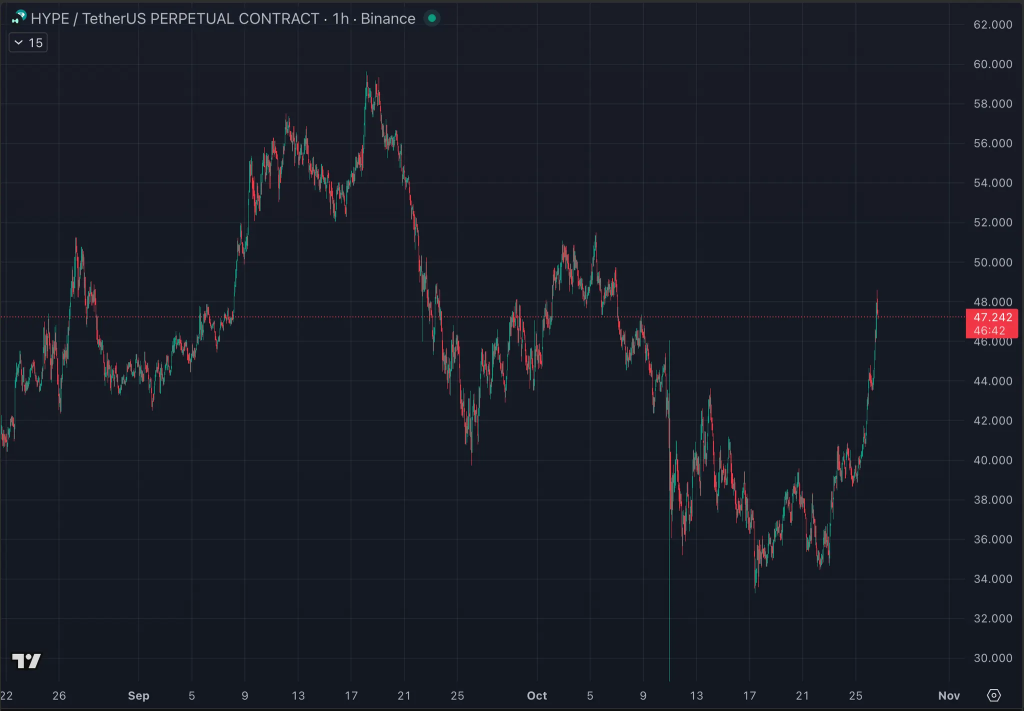Click the HYPE token logo icon
The image size is (1024, 711).
pyautogui.click(x=19, y=18)
